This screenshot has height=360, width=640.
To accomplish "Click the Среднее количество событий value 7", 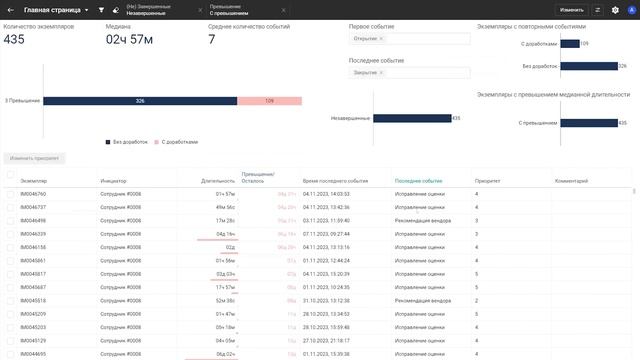I will [211, 40].
